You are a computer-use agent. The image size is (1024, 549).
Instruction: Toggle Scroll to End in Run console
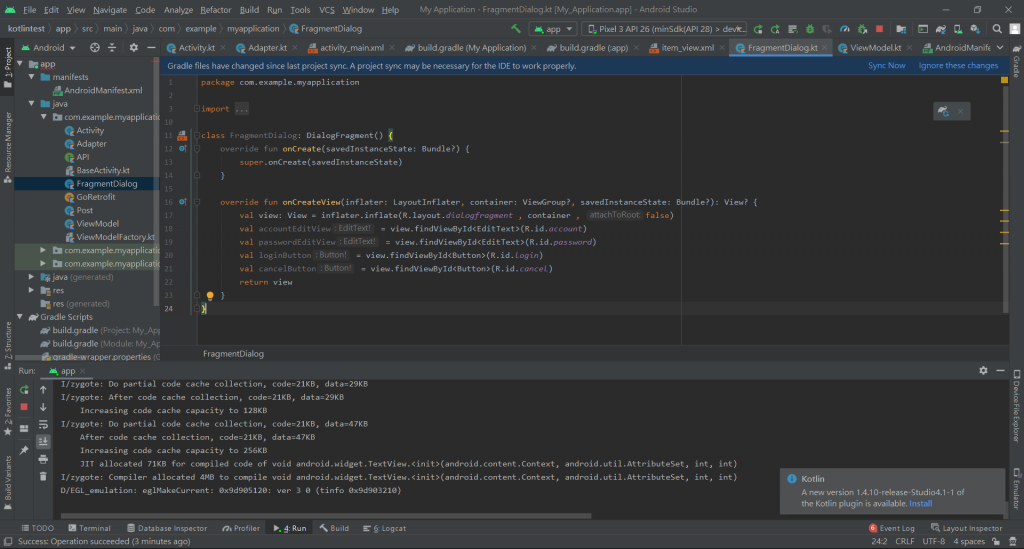point(43,442)
